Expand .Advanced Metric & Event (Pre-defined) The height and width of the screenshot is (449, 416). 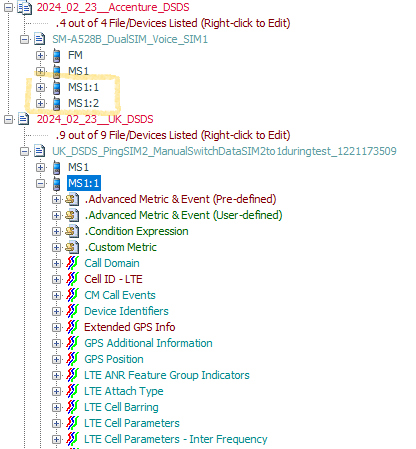tap(56, 199)
